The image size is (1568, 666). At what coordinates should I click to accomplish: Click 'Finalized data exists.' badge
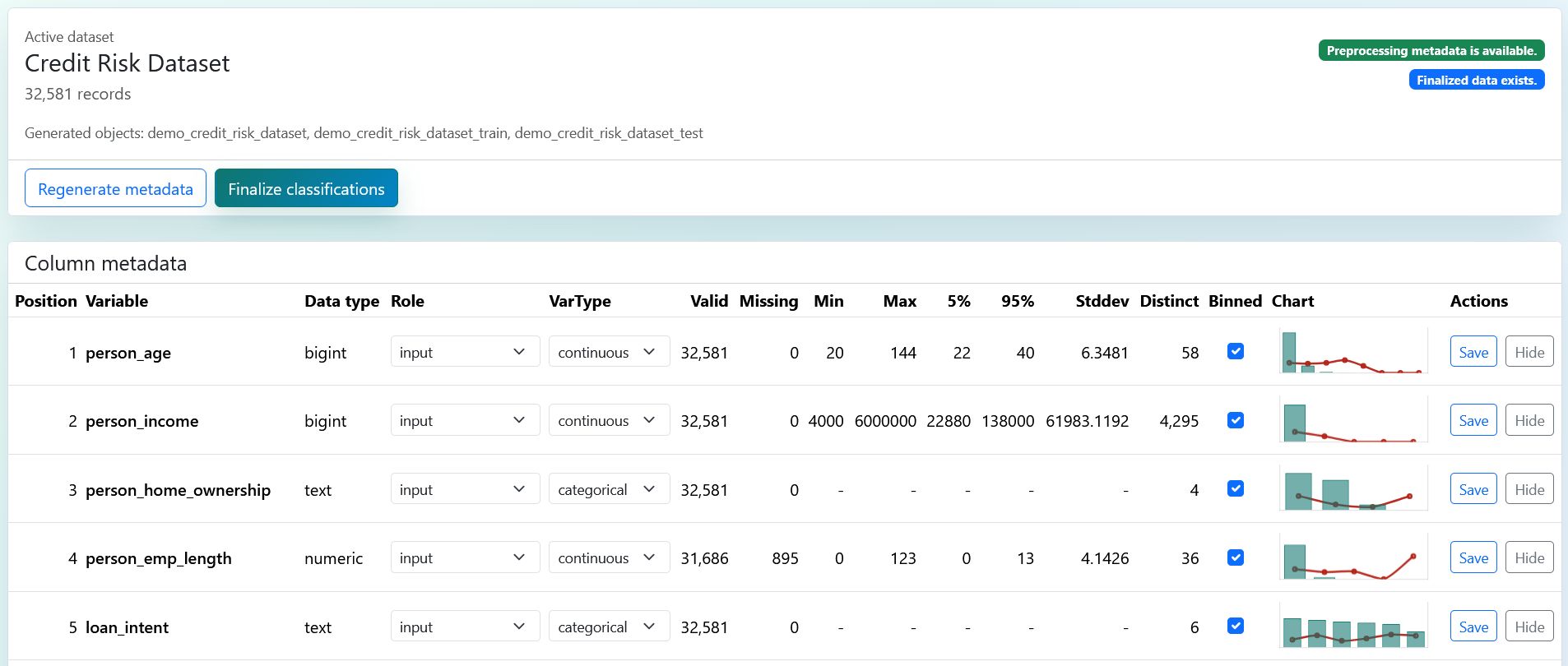click(1477, 80)
